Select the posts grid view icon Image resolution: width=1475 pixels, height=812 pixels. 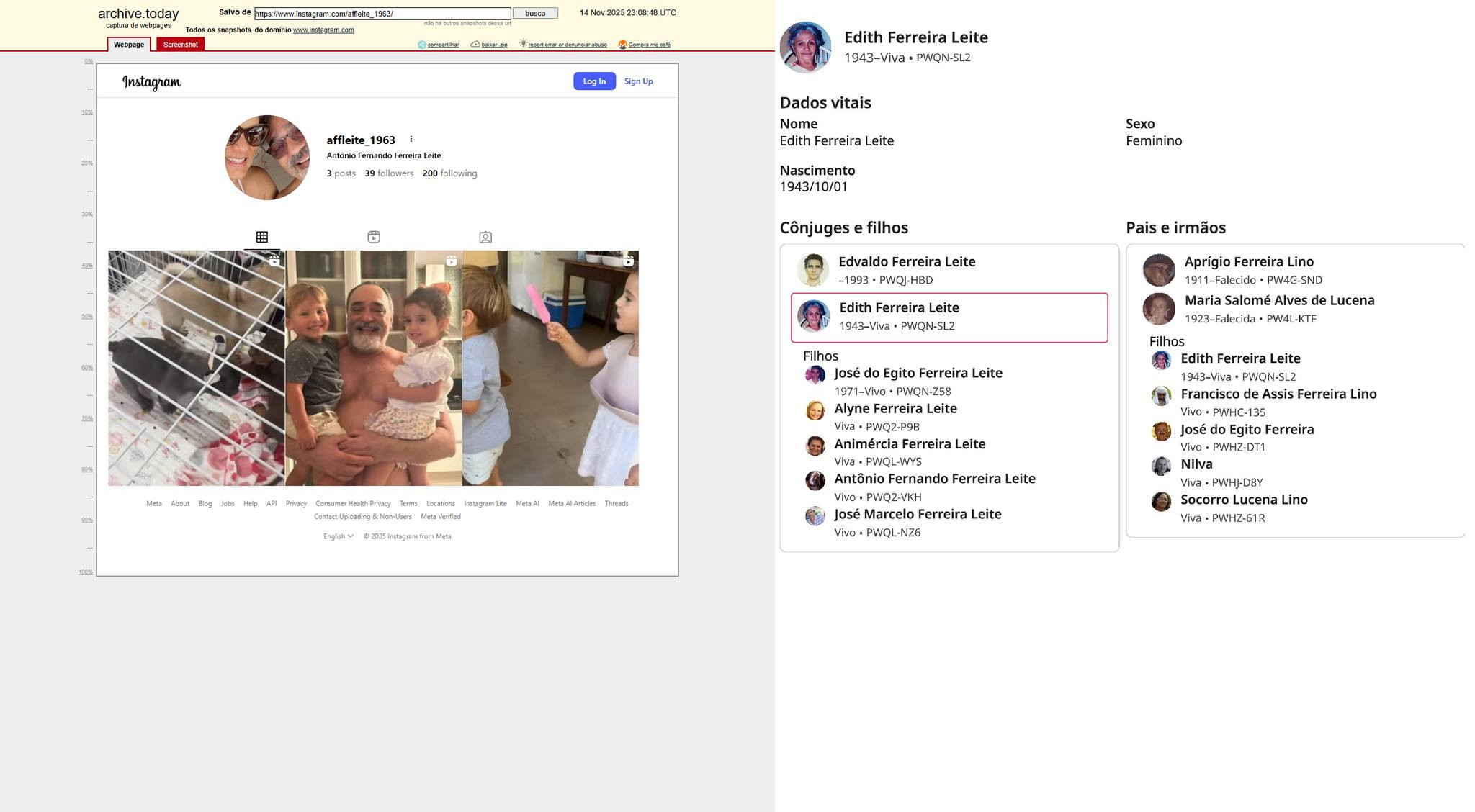[x=262, y=237]
